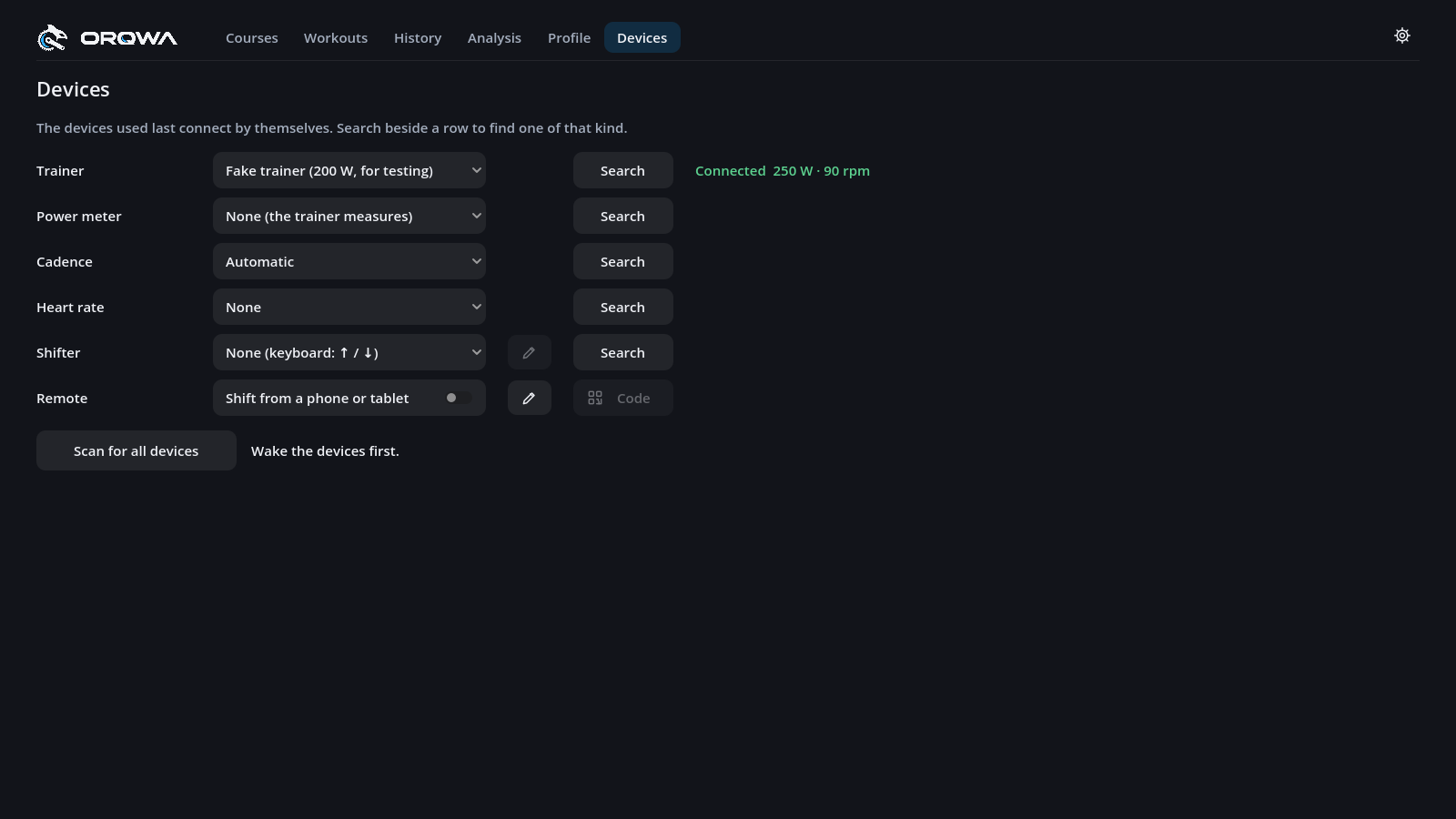Open the Heart rate dropdown
Screen dimensions: 1456x819
click(349, 307)
